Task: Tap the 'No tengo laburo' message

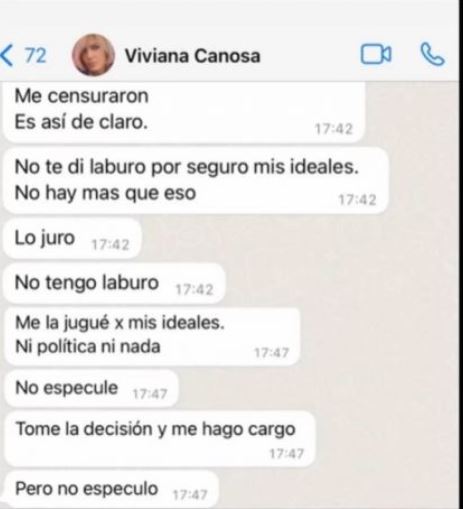Action: [x=114, y=284]
